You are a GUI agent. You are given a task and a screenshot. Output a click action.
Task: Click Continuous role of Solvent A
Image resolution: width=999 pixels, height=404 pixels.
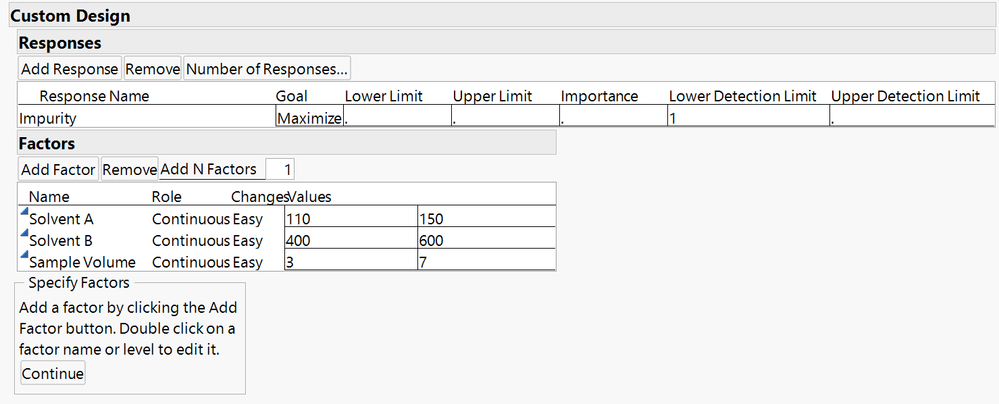tap(190, 219)
